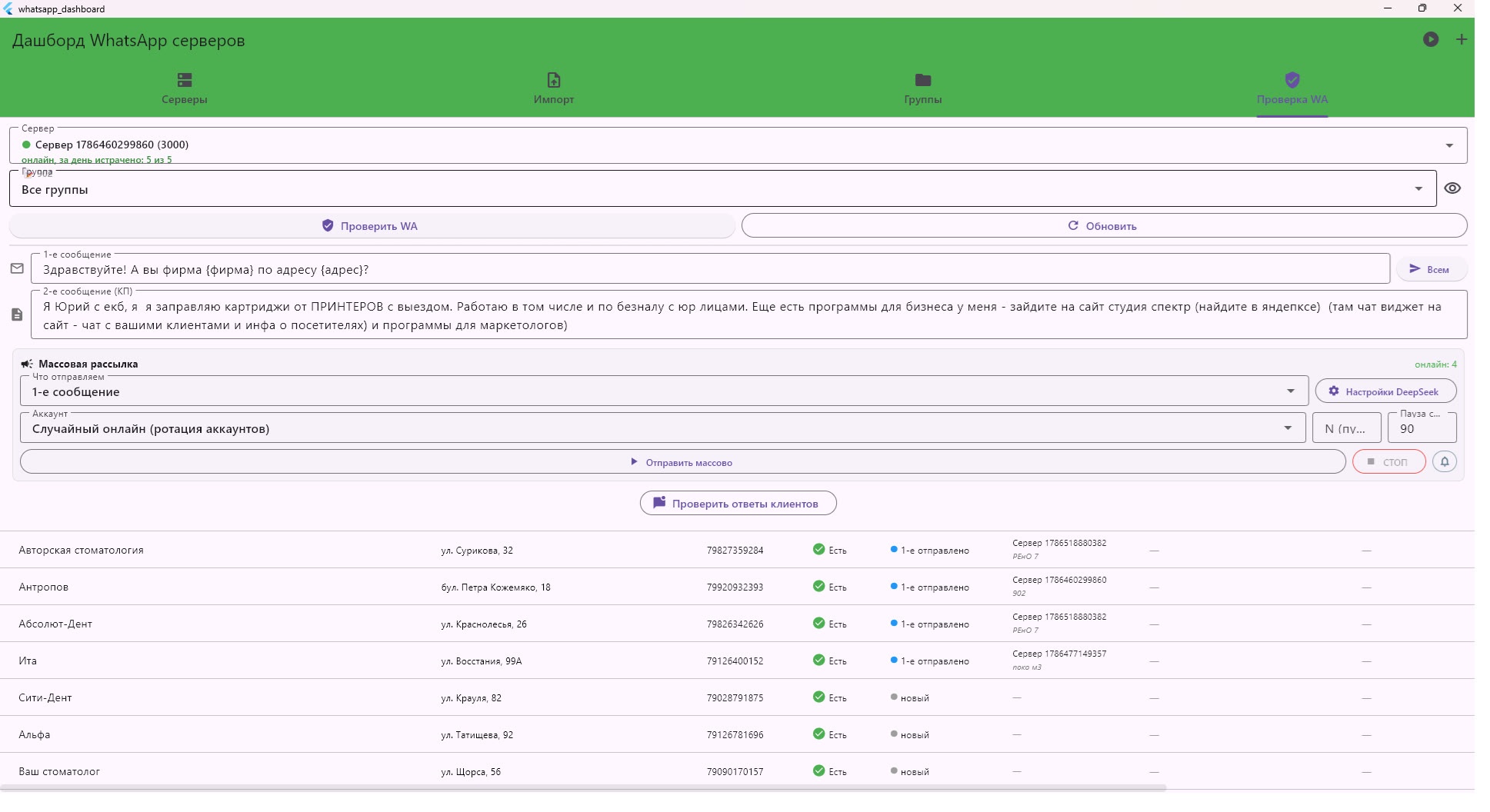
Task: Click the plus add icon in header
Action: coord(1461,39)
